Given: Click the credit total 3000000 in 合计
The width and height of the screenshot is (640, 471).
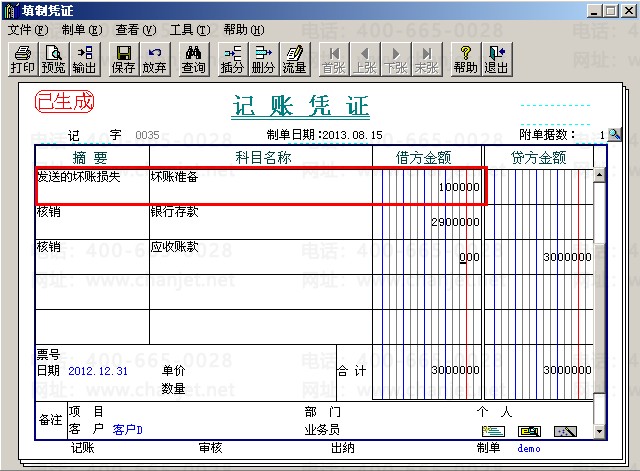Looking at the screenshot, I should click(567, 370).
